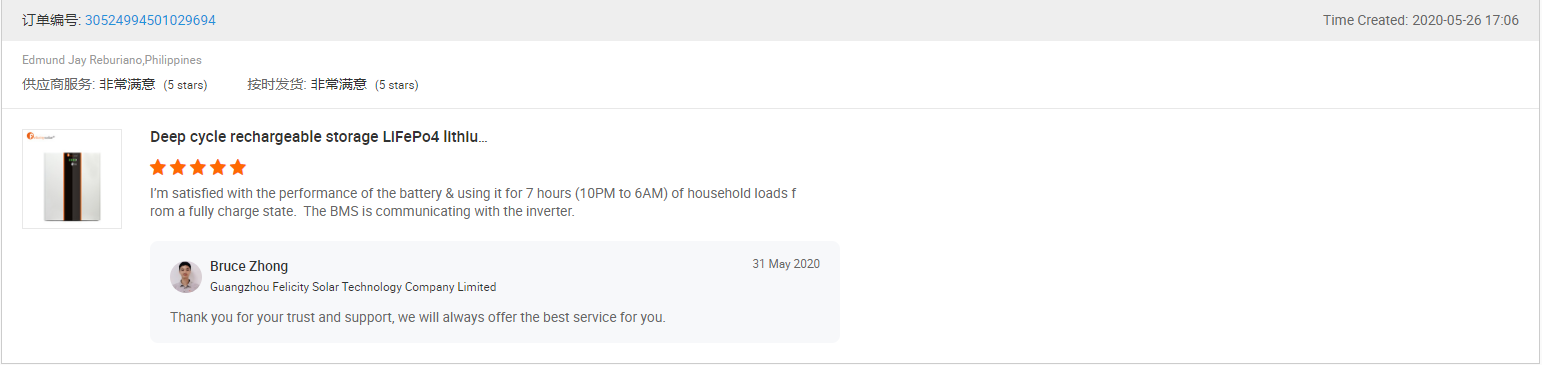
Task: Click Bruce Zhong's profile avatar
Action: (x=186, y=277)
